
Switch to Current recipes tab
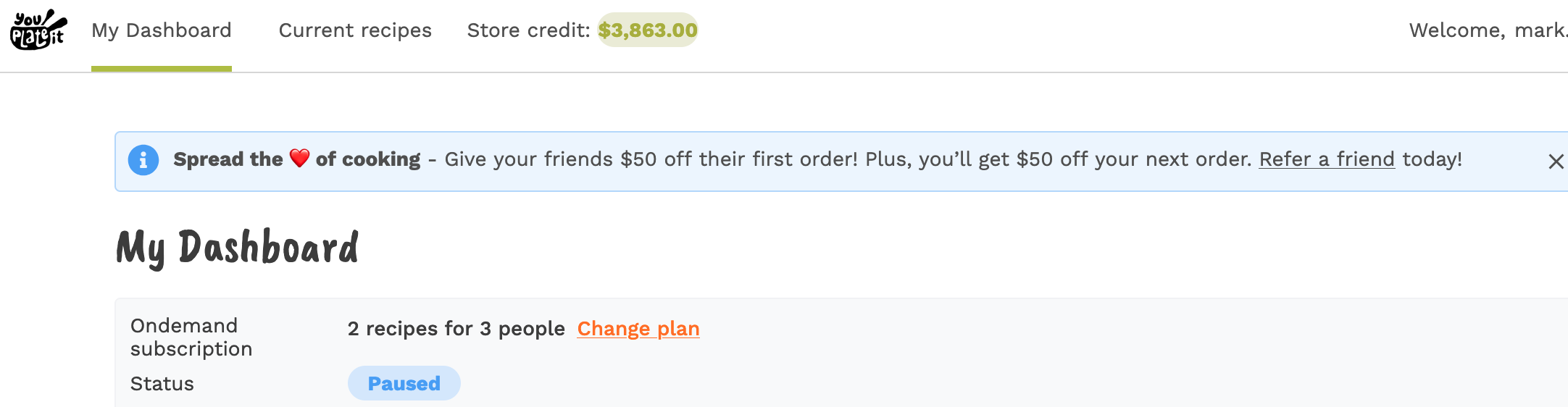[x=355, y=30]
